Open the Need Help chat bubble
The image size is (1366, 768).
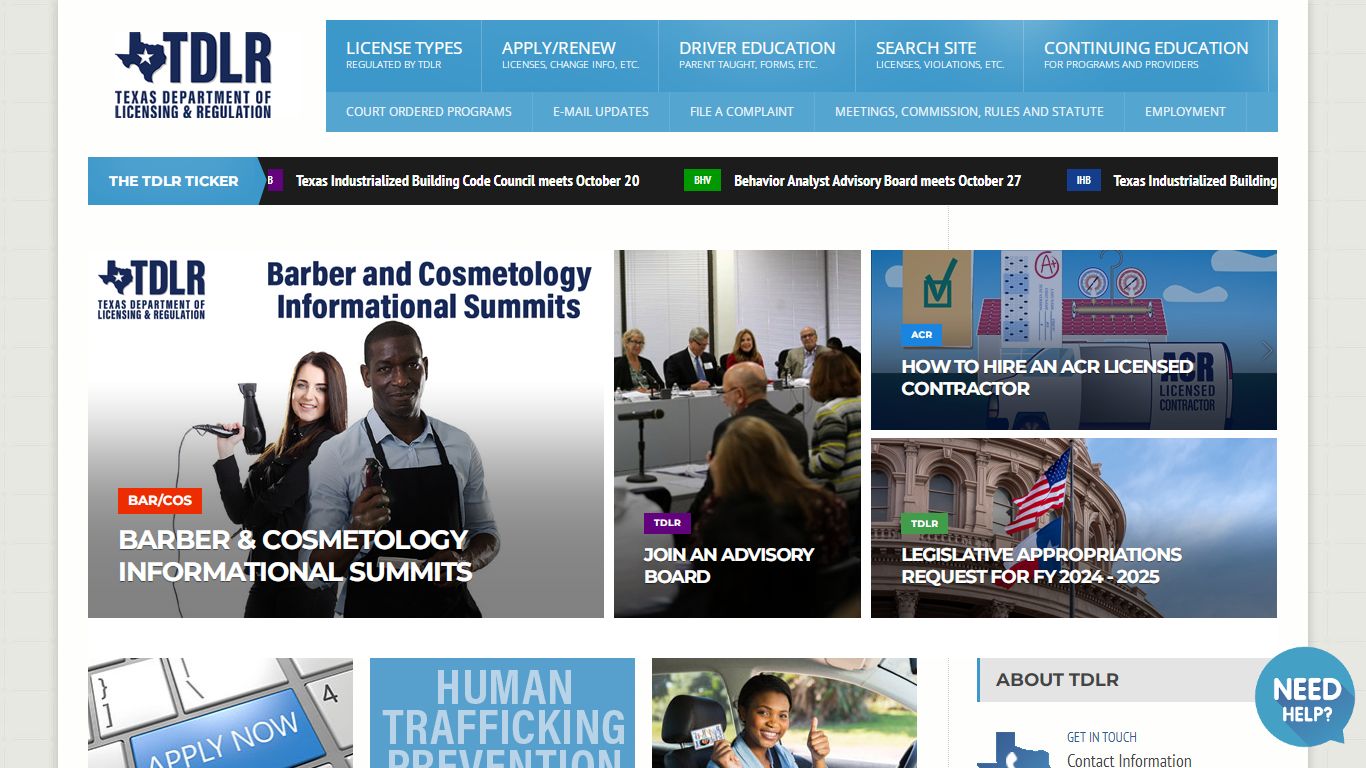1305,698
